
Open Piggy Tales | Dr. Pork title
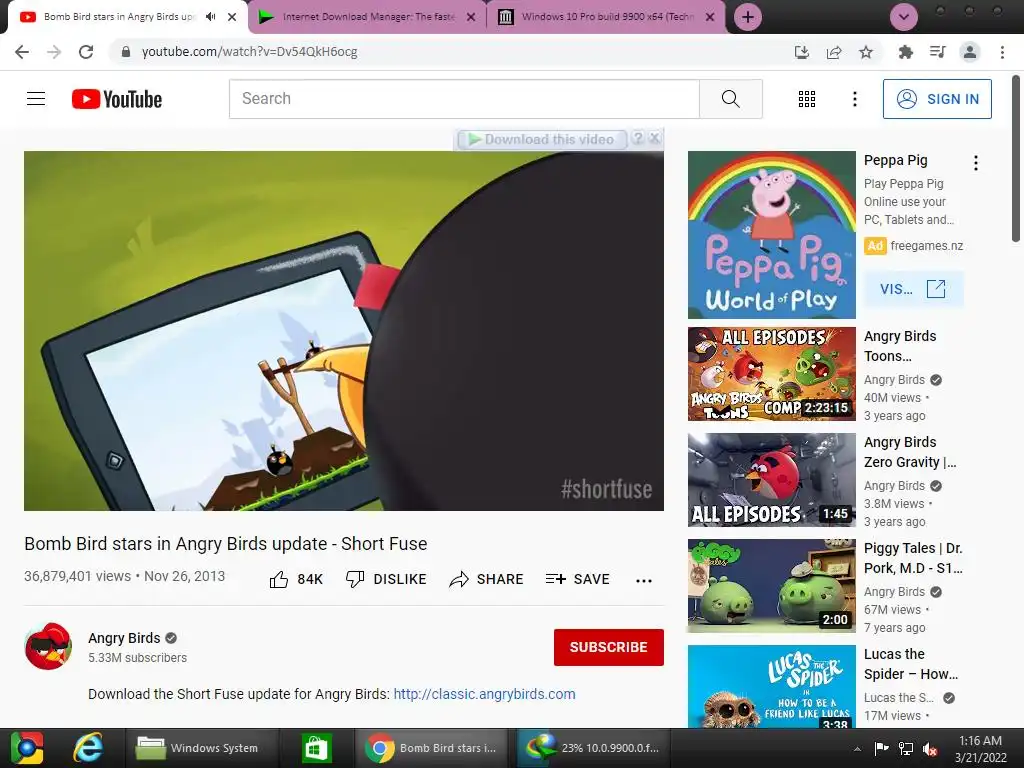coord(913,558)
